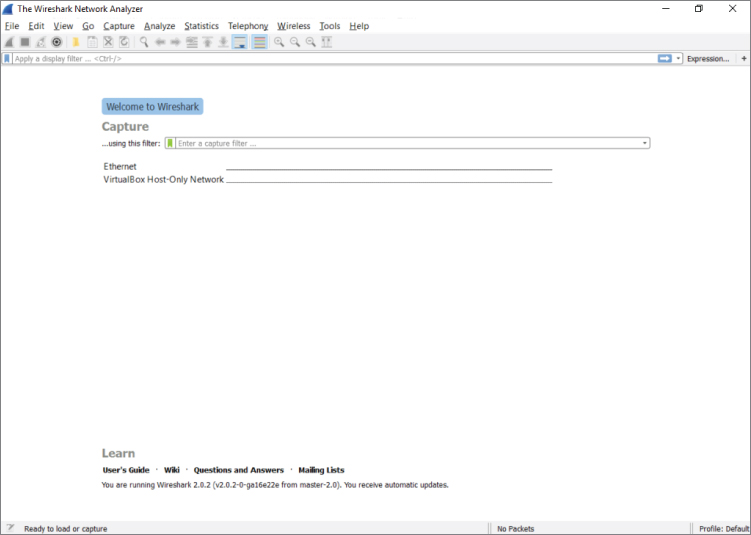The image size is (751, 535).
Task: Click the Stop capture square icon
Action: click(x=25, y=42)
